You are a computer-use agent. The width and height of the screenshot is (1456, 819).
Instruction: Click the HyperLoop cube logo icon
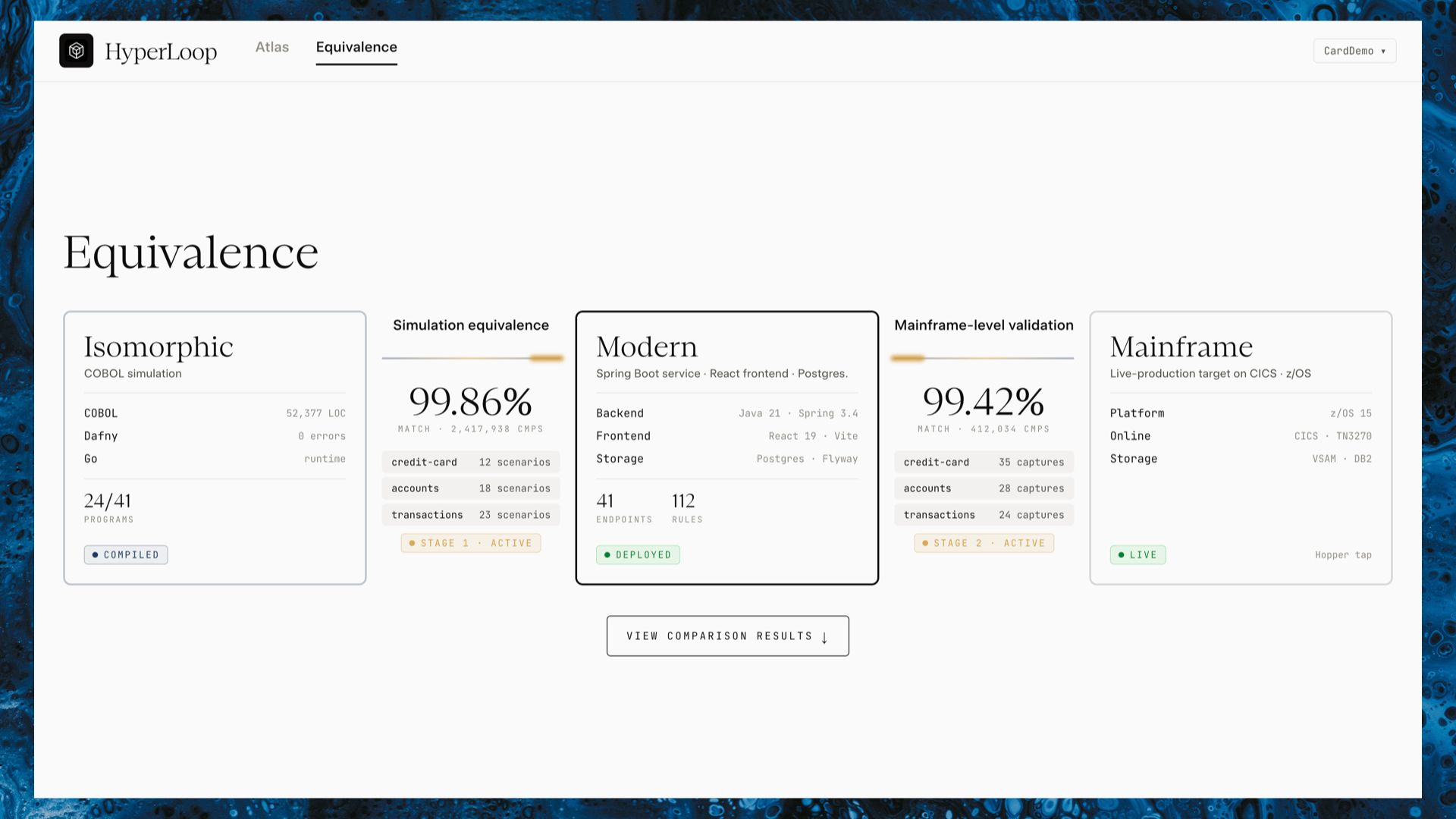tap(76, 51)
